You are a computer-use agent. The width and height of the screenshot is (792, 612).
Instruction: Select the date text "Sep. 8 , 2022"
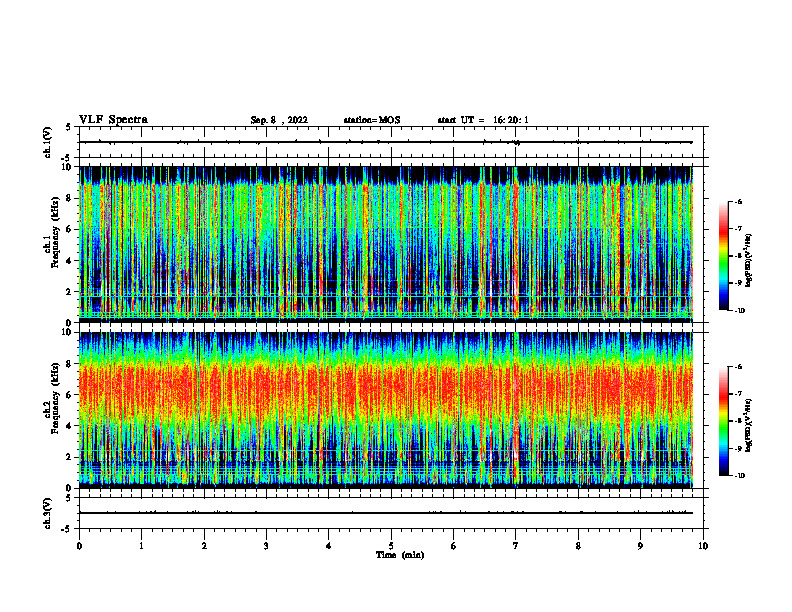coord(279,120)
